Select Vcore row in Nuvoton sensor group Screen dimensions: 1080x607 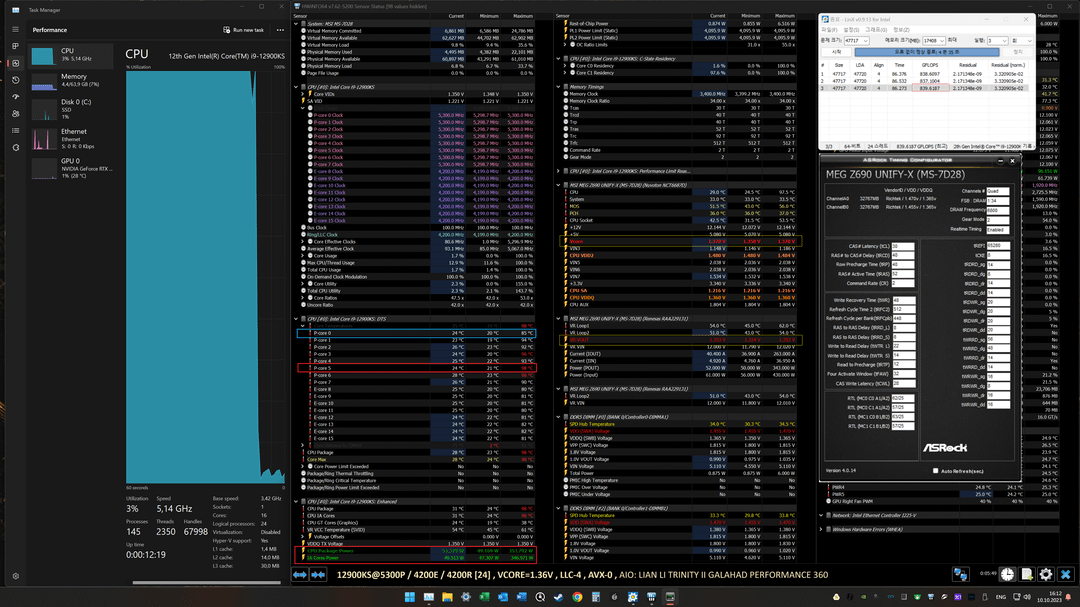coord(681,242)
